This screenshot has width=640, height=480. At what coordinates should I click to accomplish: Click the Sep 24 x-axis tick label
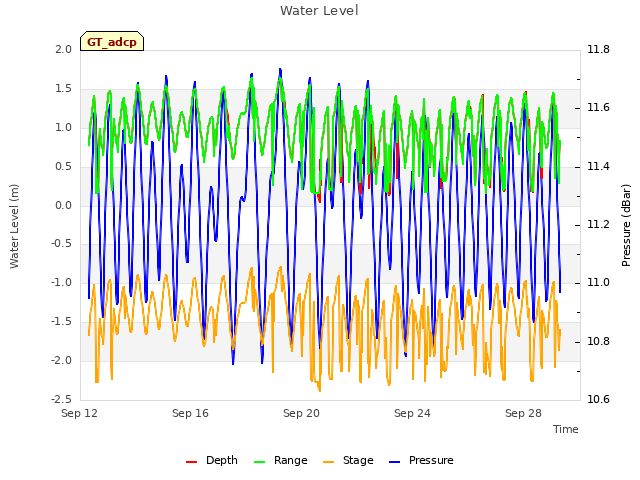[x=412, y=413]
